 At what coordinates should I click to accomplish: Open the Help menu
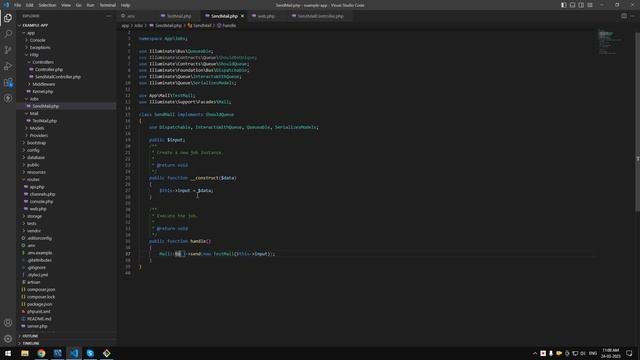125,5
